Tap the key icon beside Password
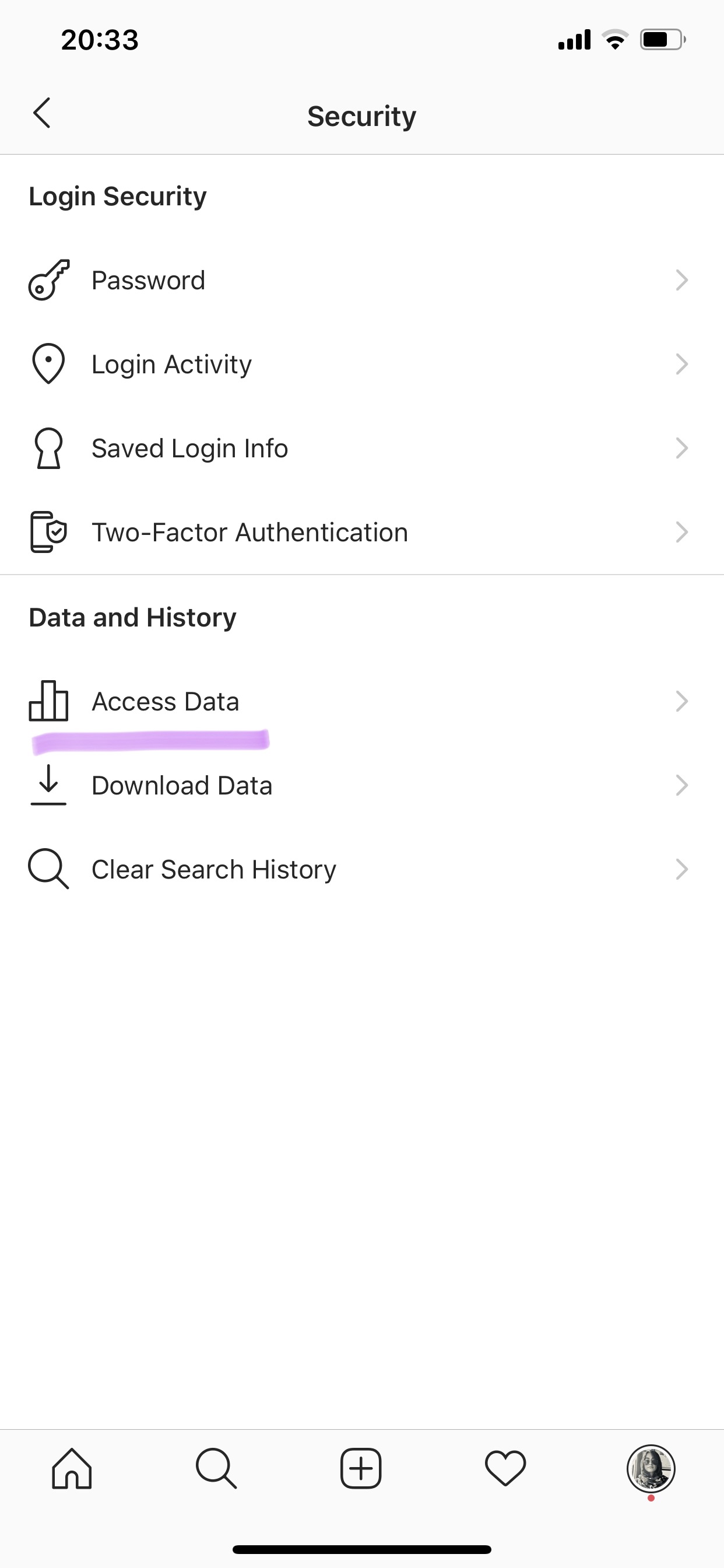 [x=48, y=280]
